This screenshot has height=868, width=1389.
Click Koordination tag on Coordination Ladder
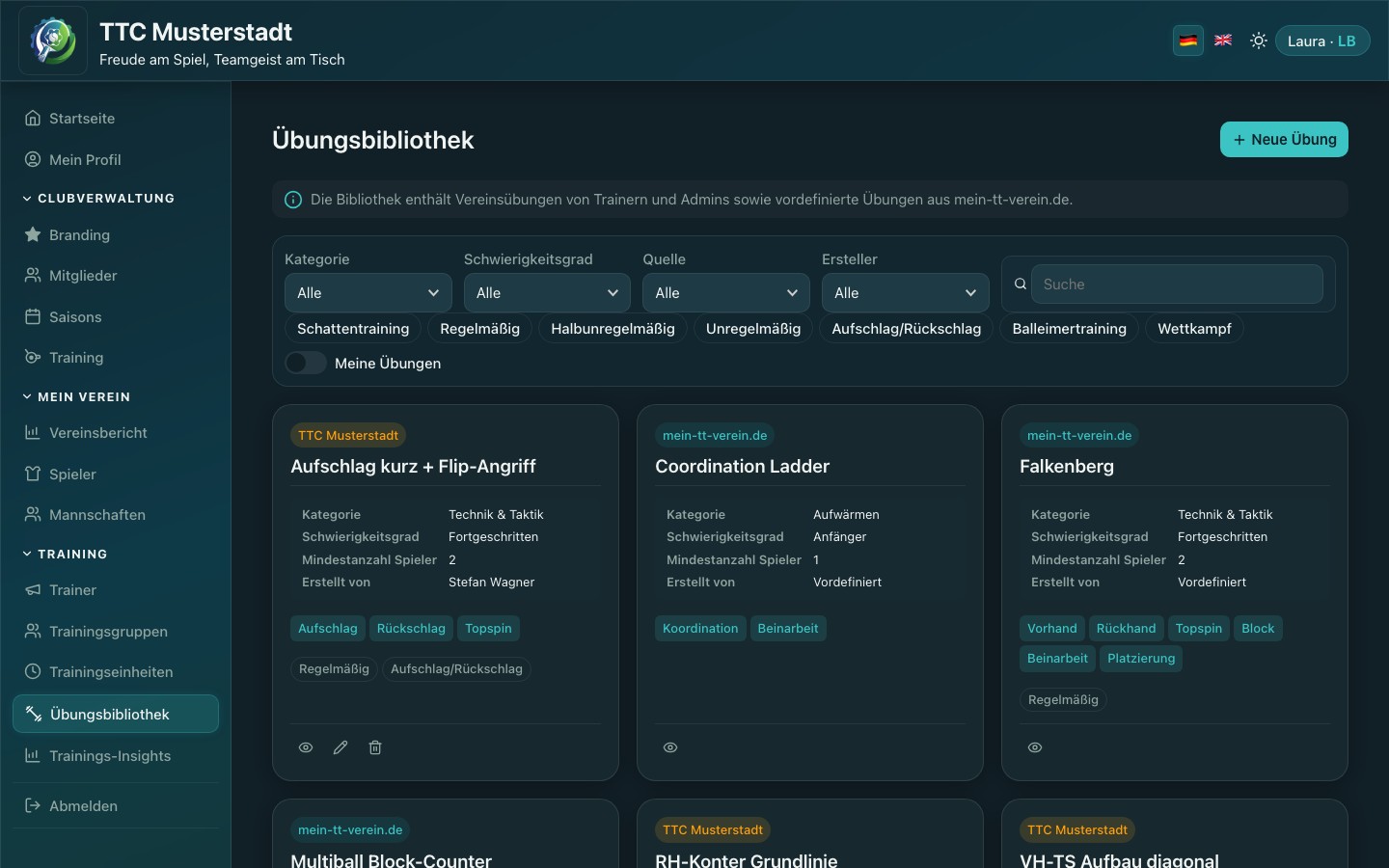point(700,628)
